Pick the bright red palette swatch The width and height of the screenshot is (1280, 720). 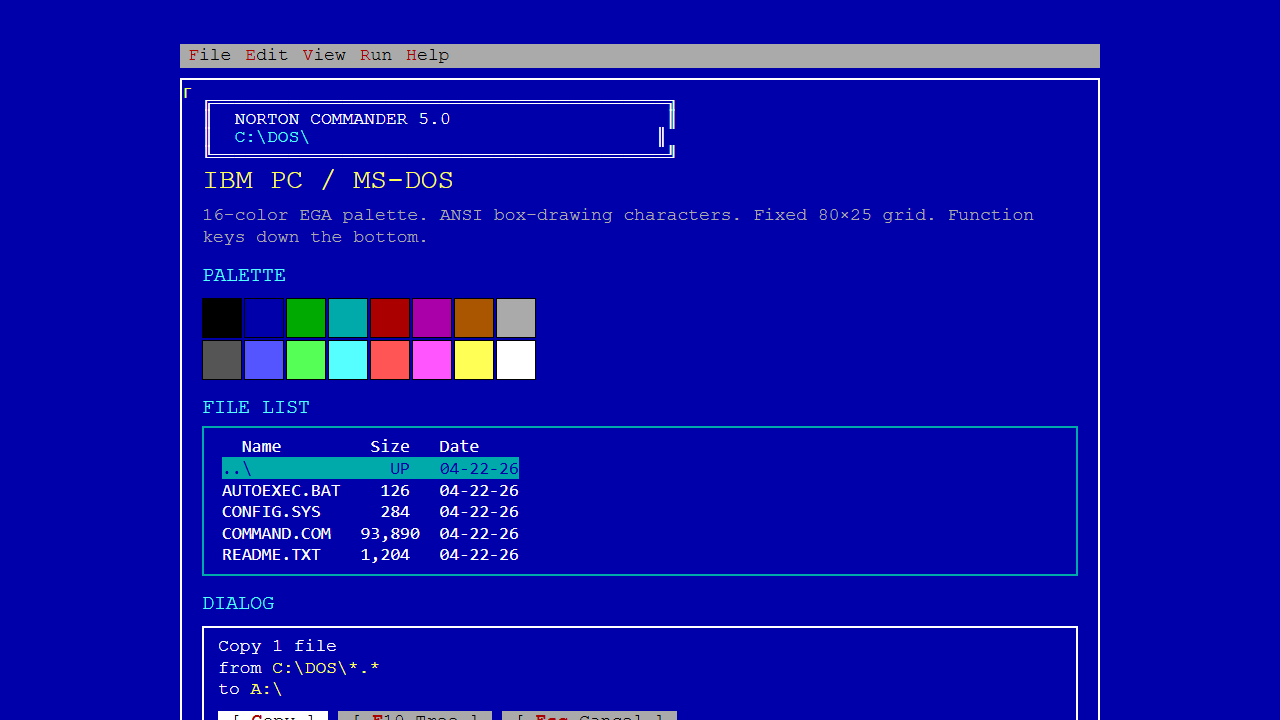pyautogui.click(x=390, y=360)
